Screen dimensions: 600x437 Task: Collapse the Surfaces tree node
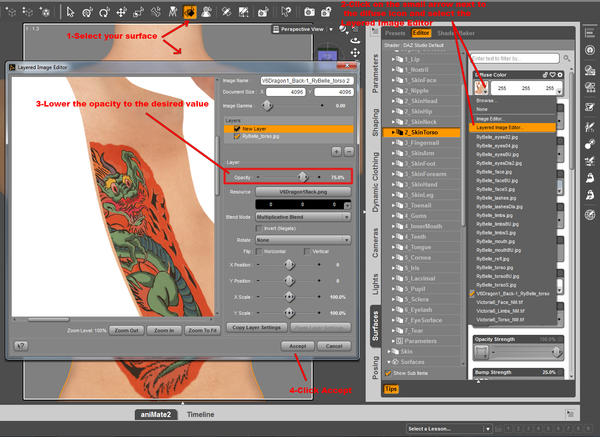pos(389,362)
